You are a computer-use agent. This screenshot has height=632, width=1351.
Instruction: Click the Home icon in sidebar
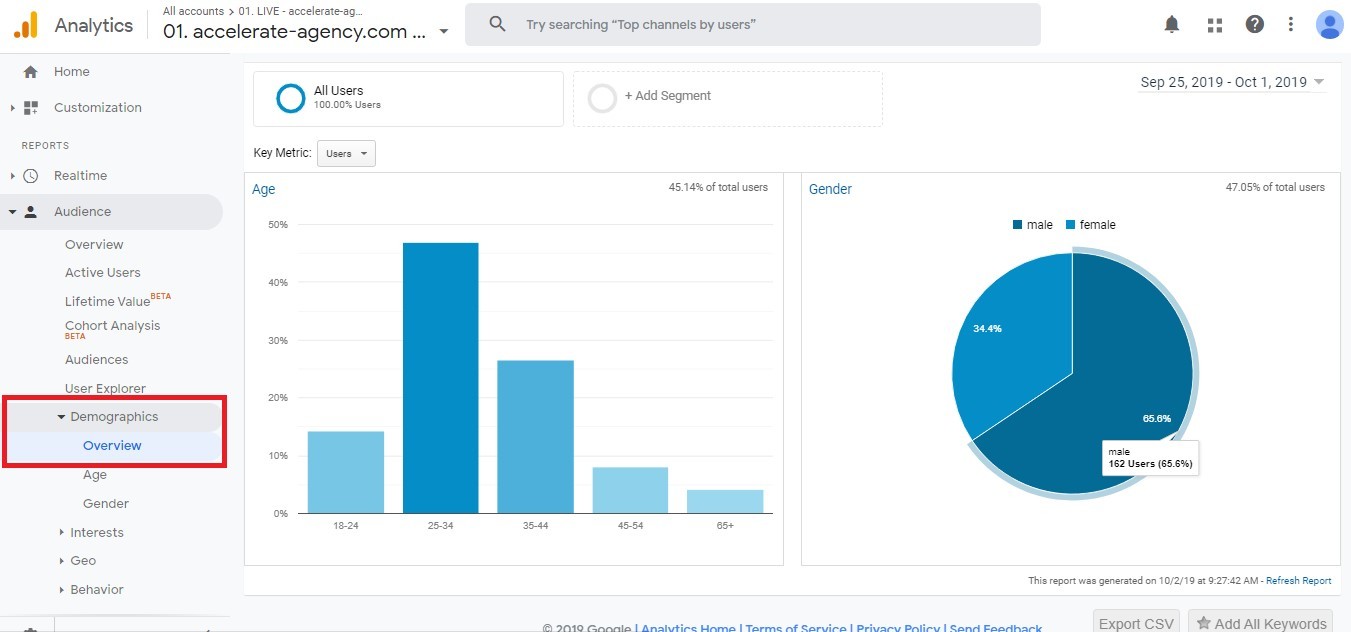tap(30, 72)
